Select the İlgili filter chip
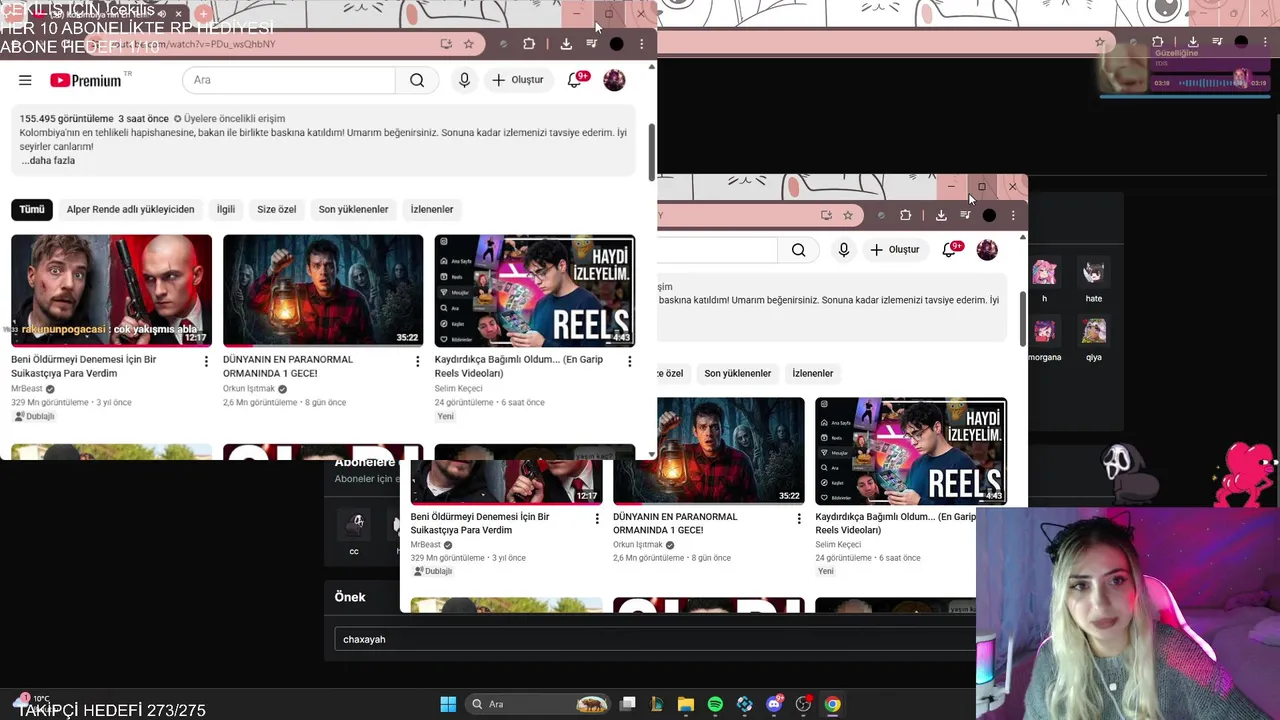Viewport: 1280px width, 720px height. (x=226, y=209)
